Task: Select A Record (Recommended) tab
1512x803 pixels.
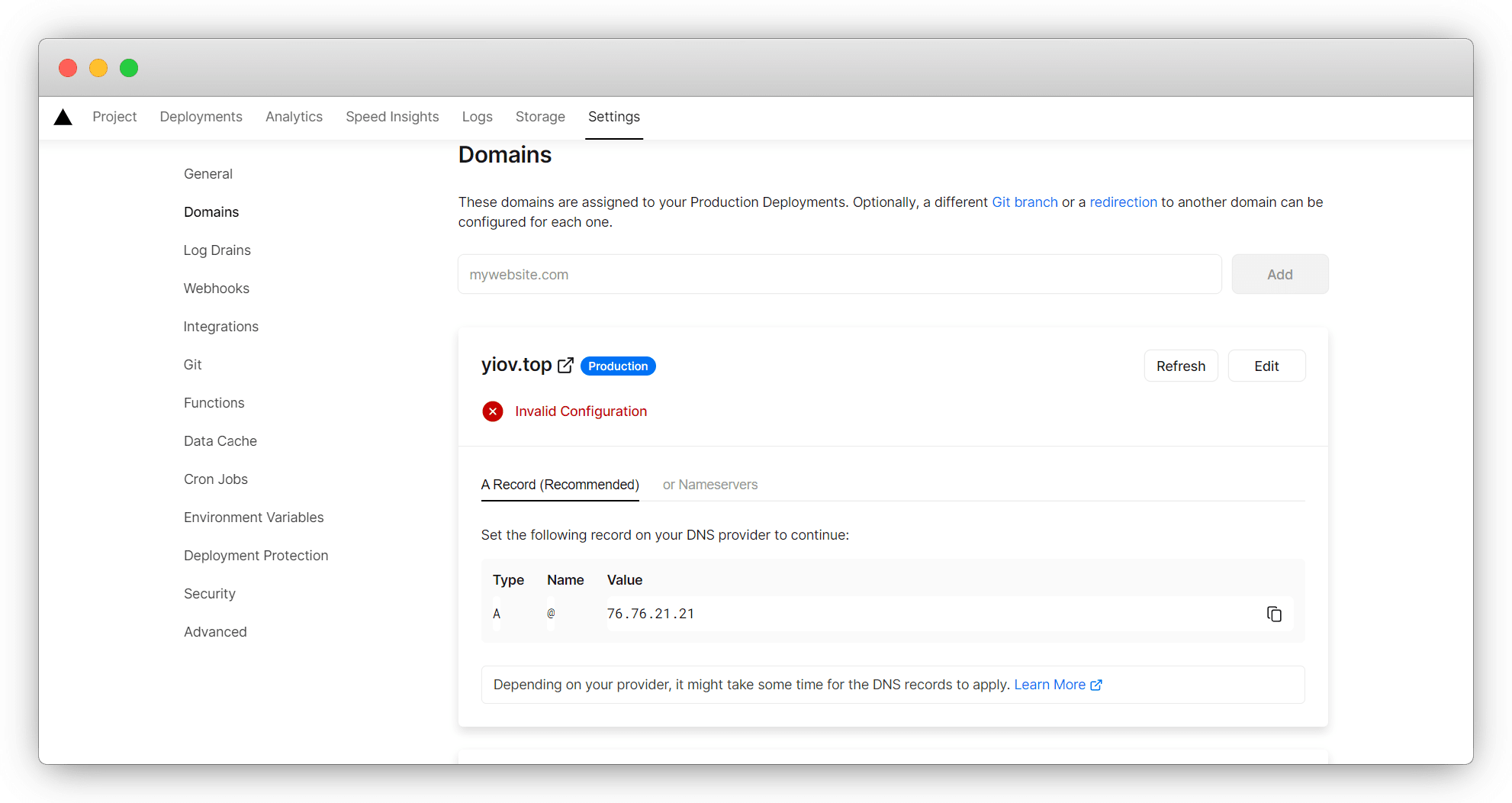Action: pyautogui.click(x=560, y=485)
